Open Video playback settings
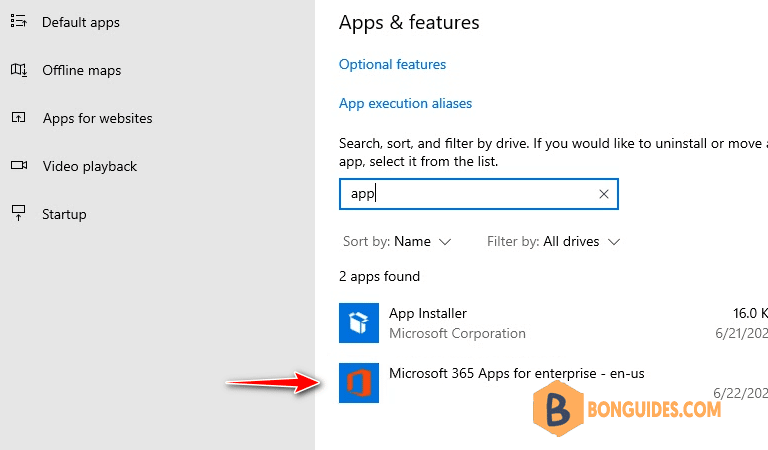Screen dimensions: 768x450 click(90, 166)
